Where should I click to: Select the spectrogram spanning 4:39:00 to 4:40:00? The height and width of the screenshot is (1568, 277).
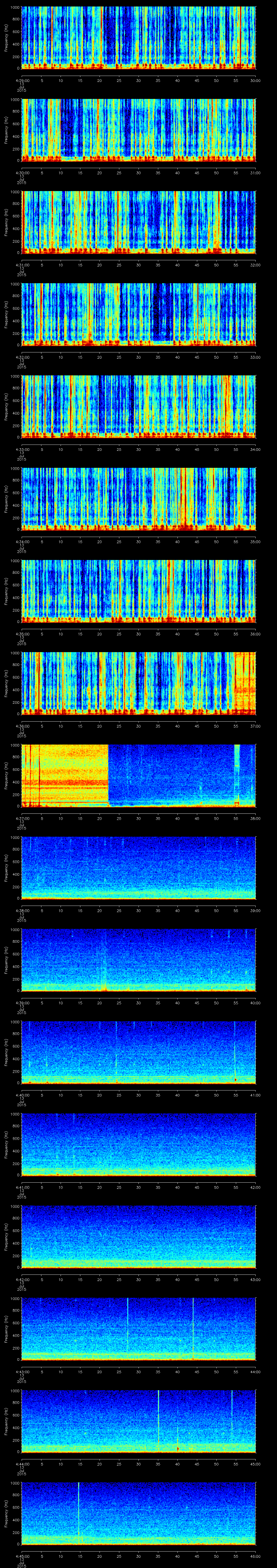tap(139, 960)
